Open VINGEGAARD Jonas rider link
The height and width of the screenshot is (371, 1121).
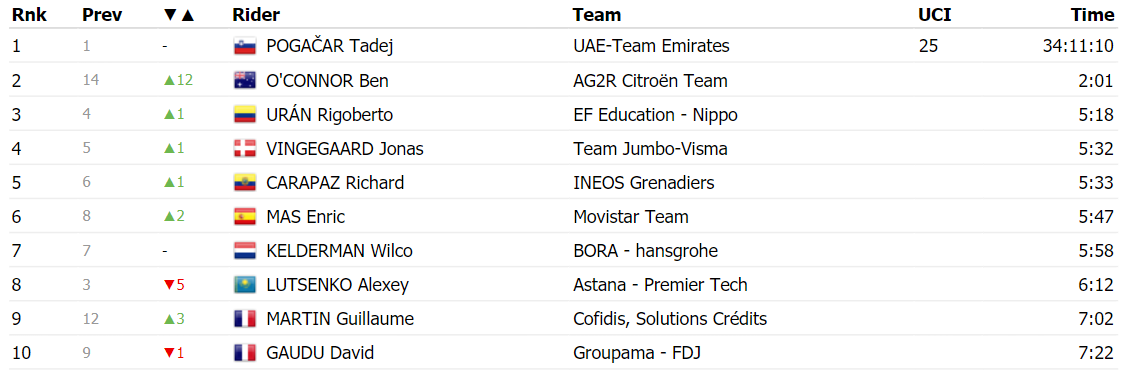point(345,149)
